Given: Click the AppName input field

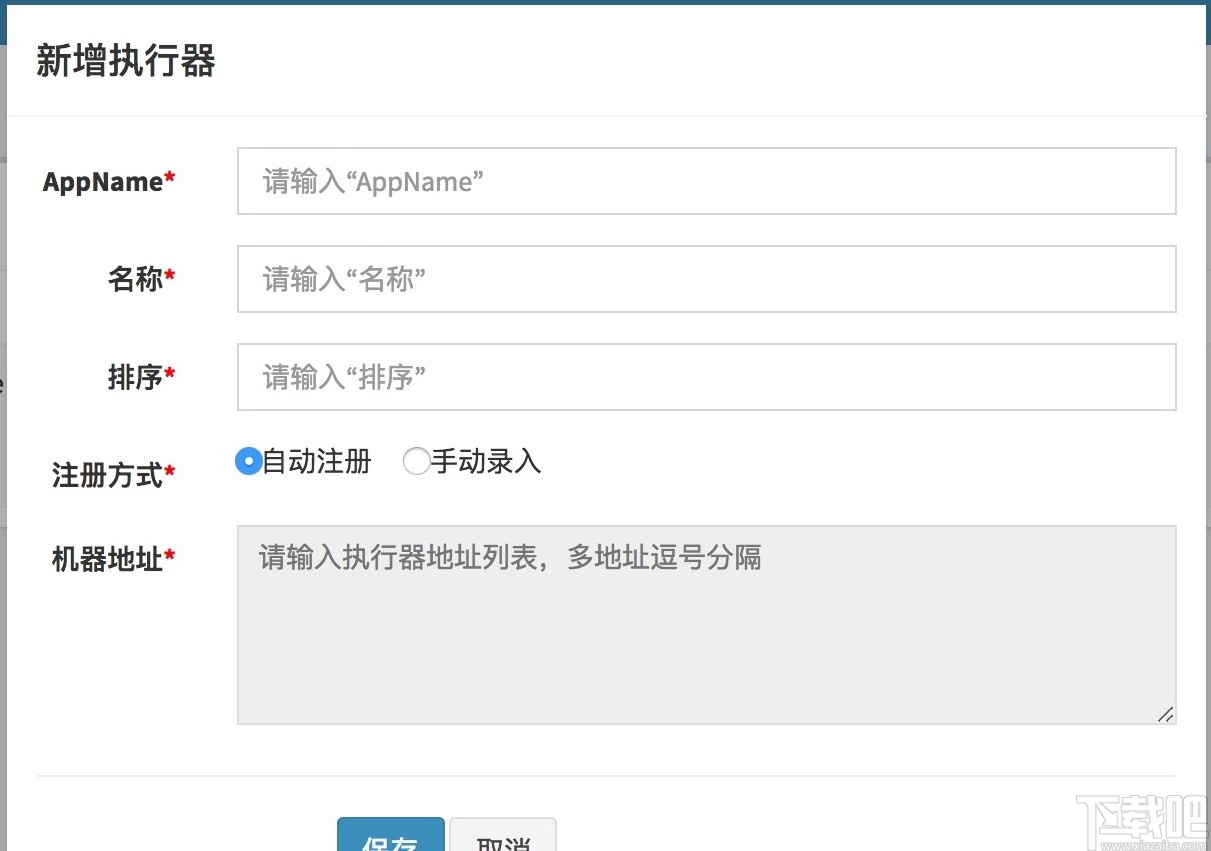Looking at the screenshot, I should [706, 181].
